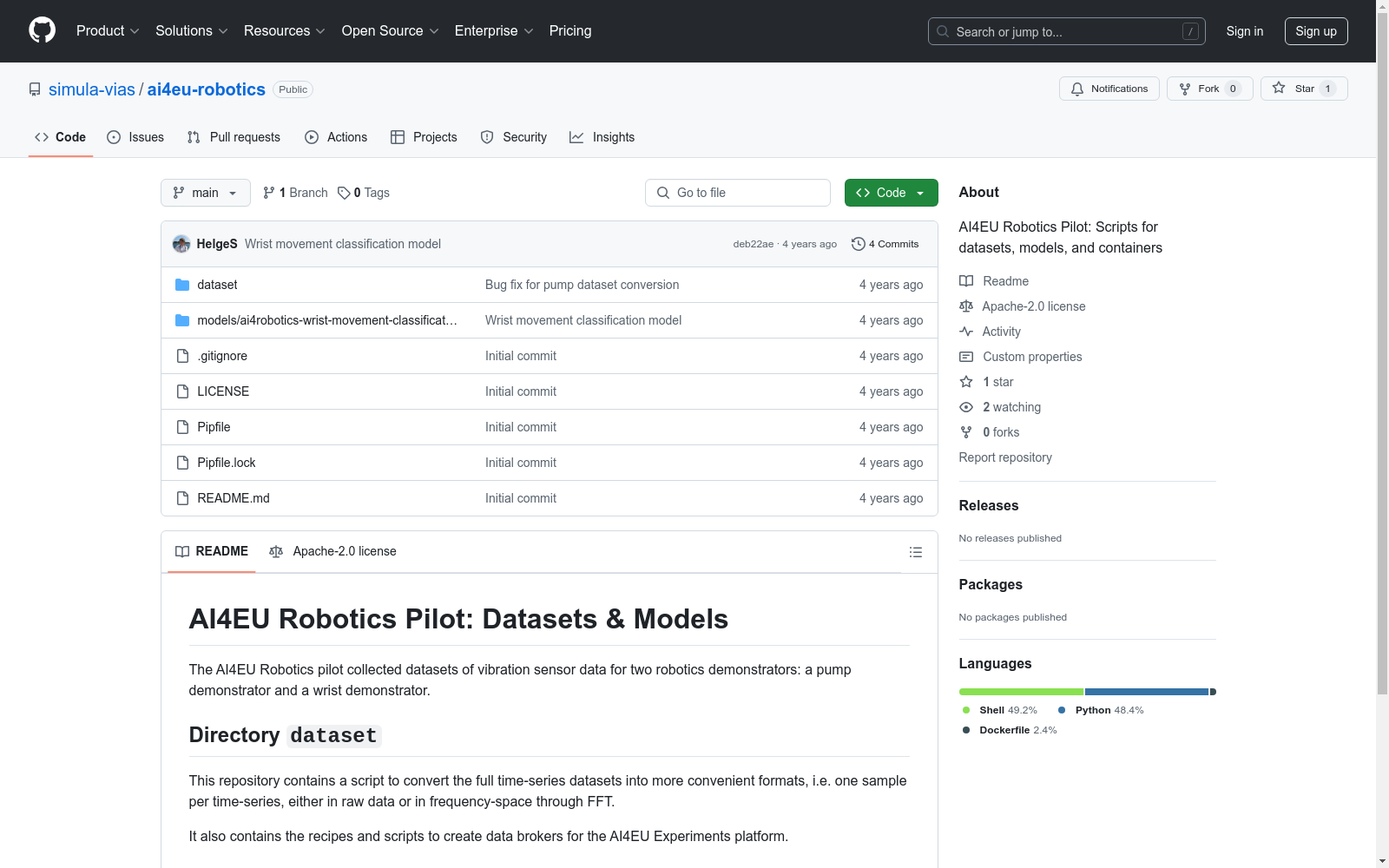View the 4 Commits history

(x=885, y=244)
